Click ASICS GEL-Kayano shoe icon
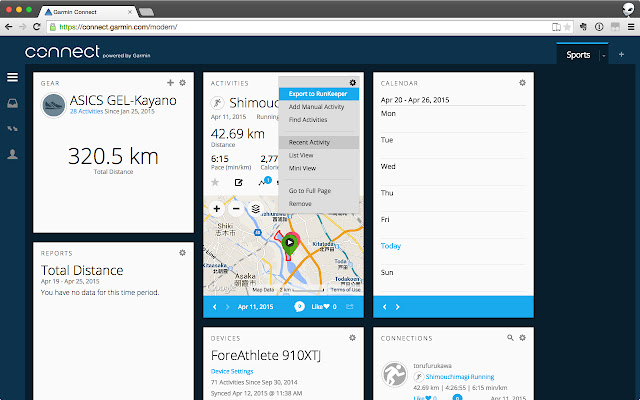 (x=53, y=105)
